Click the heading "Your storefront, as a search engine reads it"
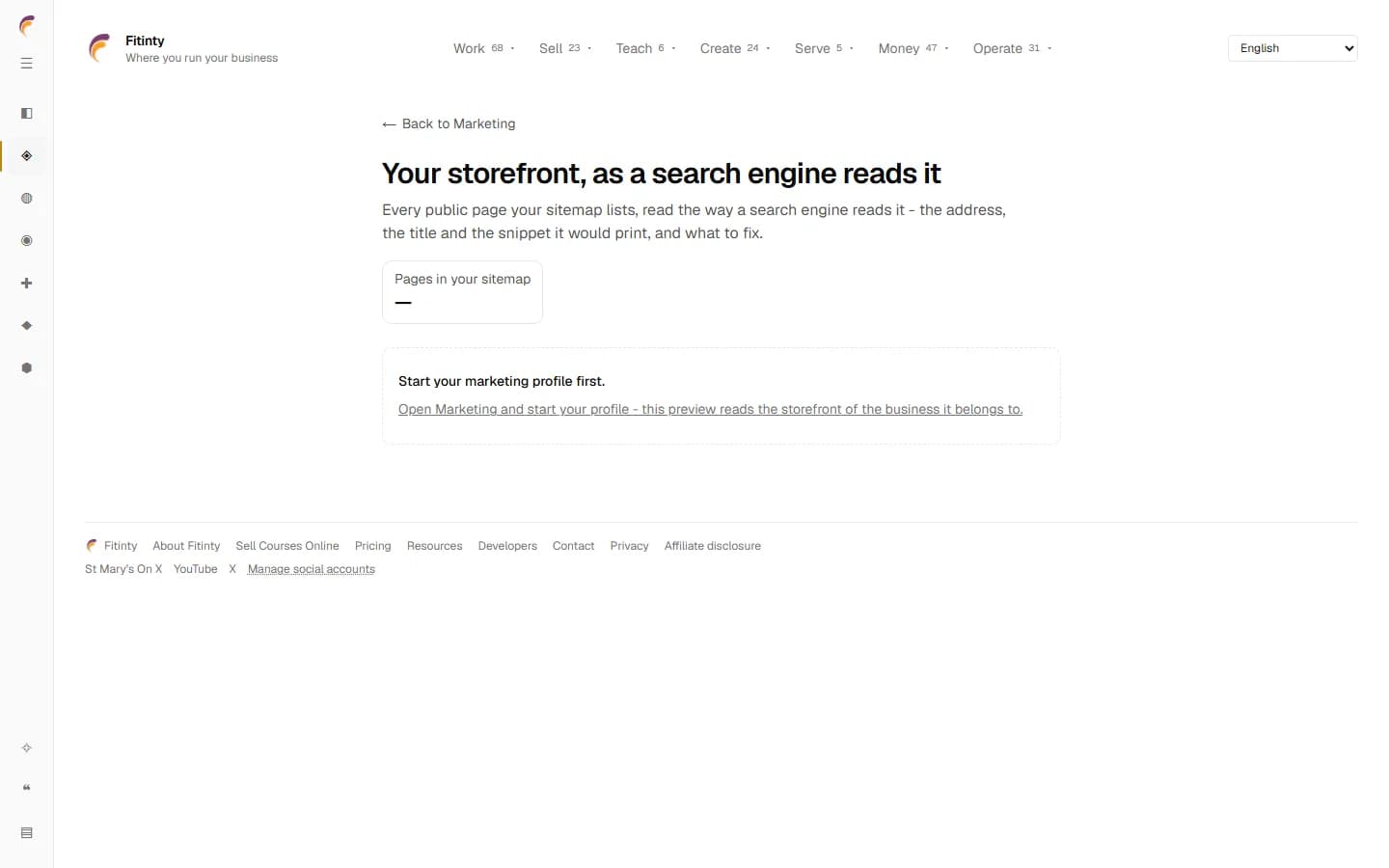The height and width of the screenshot is (868, 1389). (661, 174)
